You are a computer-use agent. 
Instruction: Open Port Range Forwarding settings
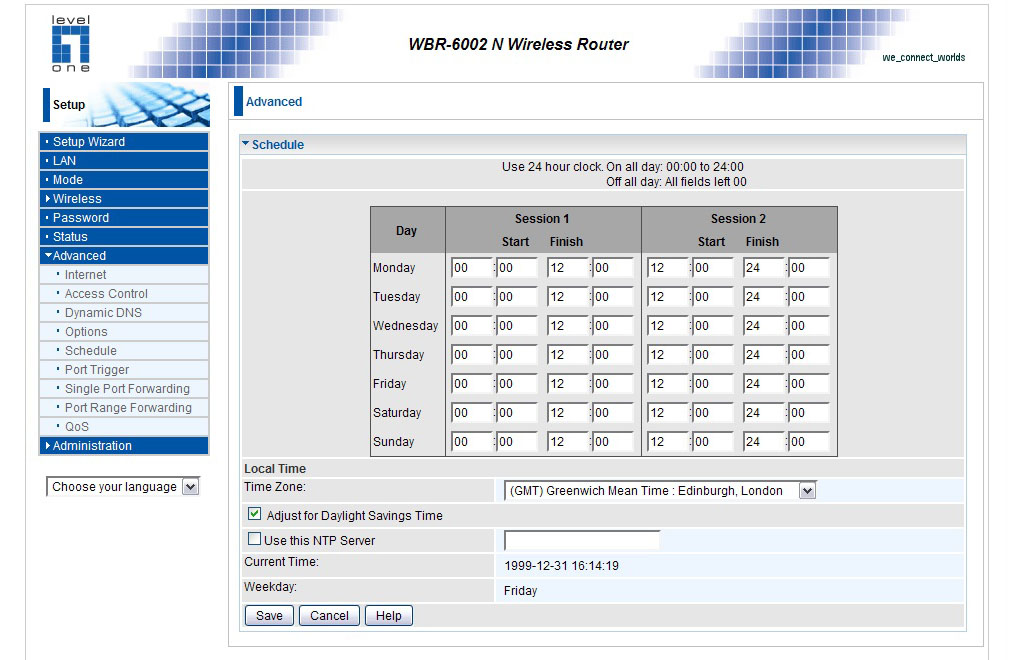[124, 407]
